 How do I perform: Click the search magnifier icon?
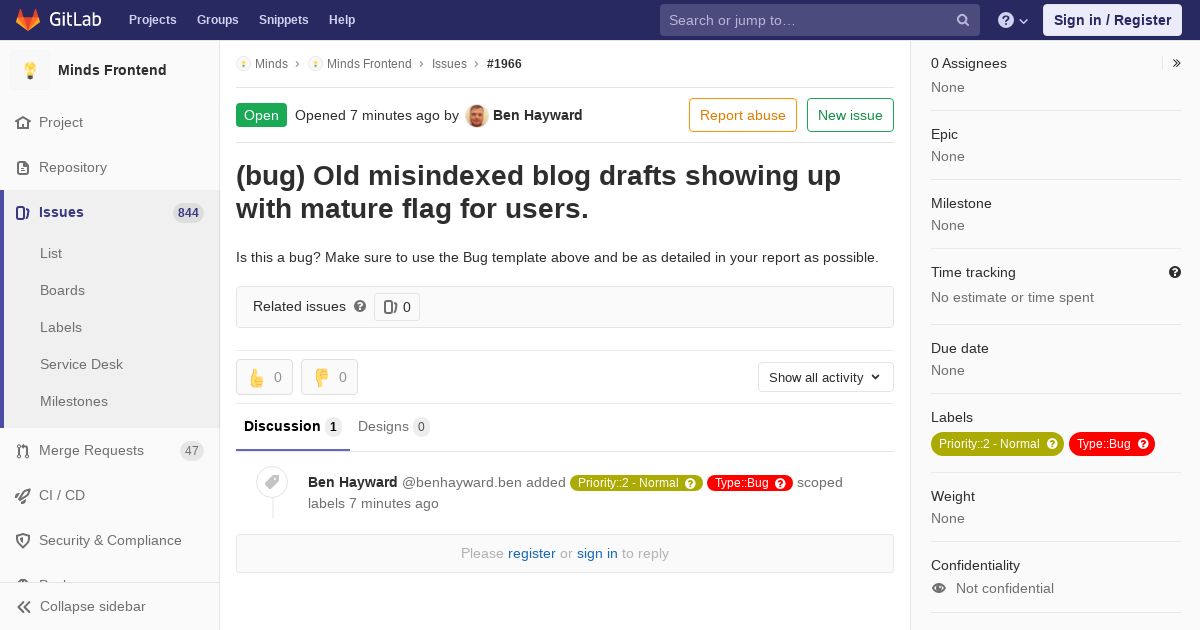(x=963, y=20)
